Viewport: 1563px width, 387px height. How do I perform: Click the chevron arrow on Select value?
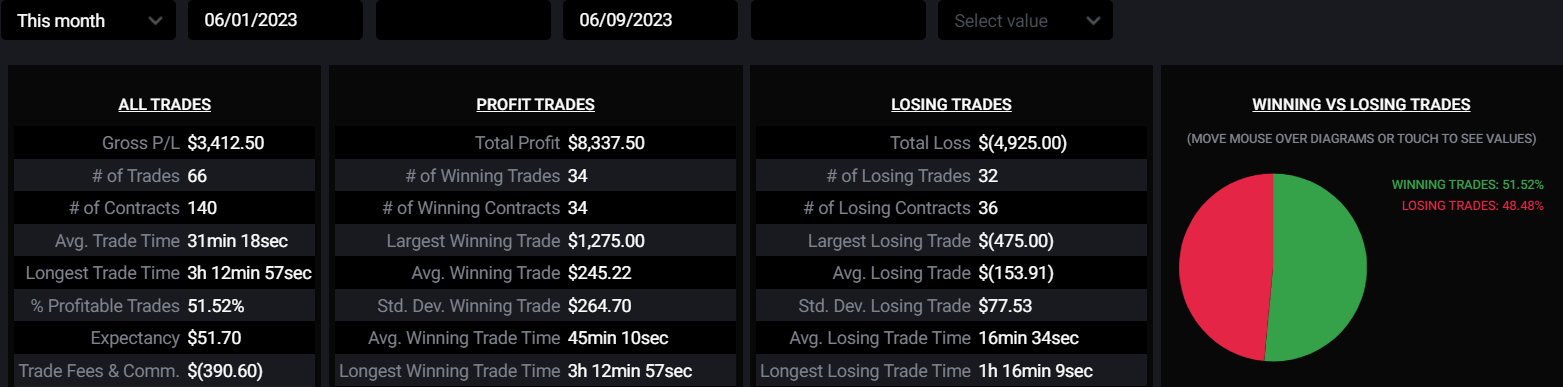[x=1092, y=21]
